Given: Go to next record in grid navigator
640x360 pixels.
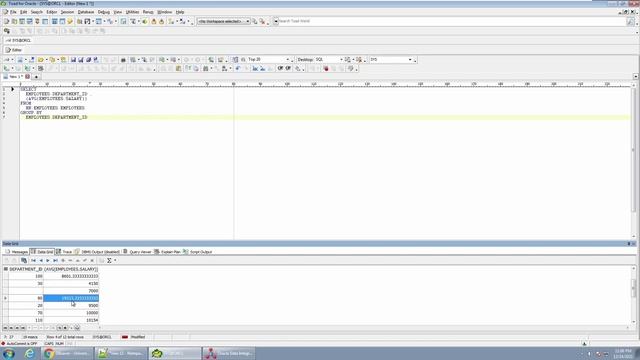Looking at the screenshot, I should [x=48, y=260].
